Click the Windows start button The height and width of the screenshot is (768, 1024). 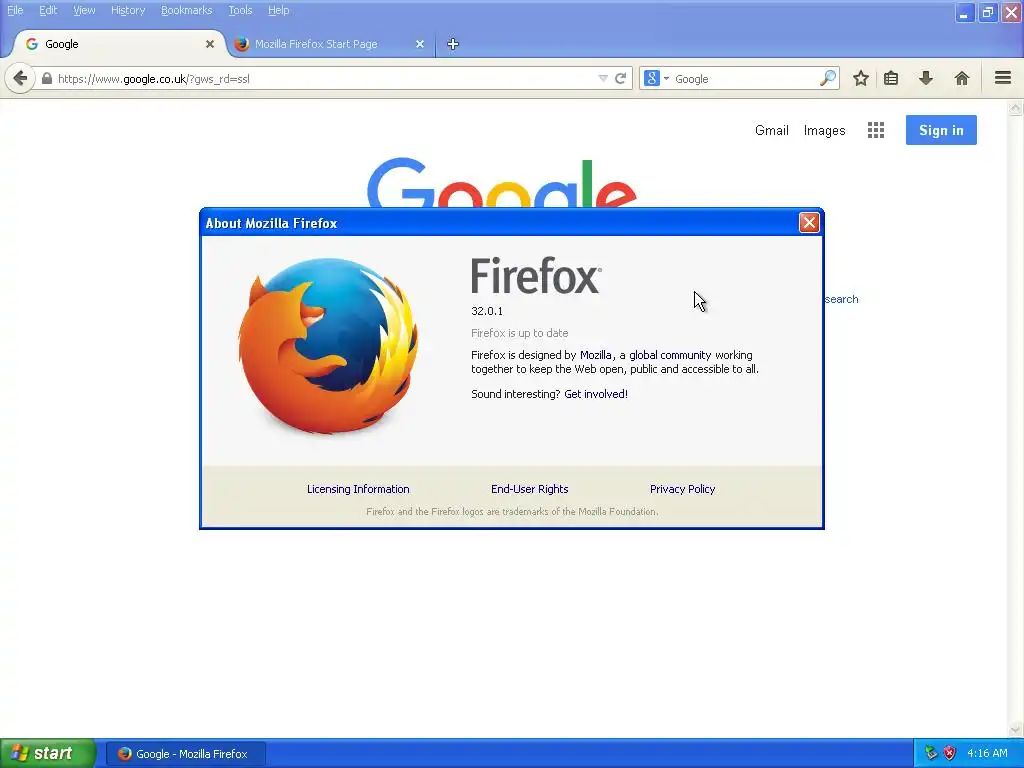(x=48, y=753)
